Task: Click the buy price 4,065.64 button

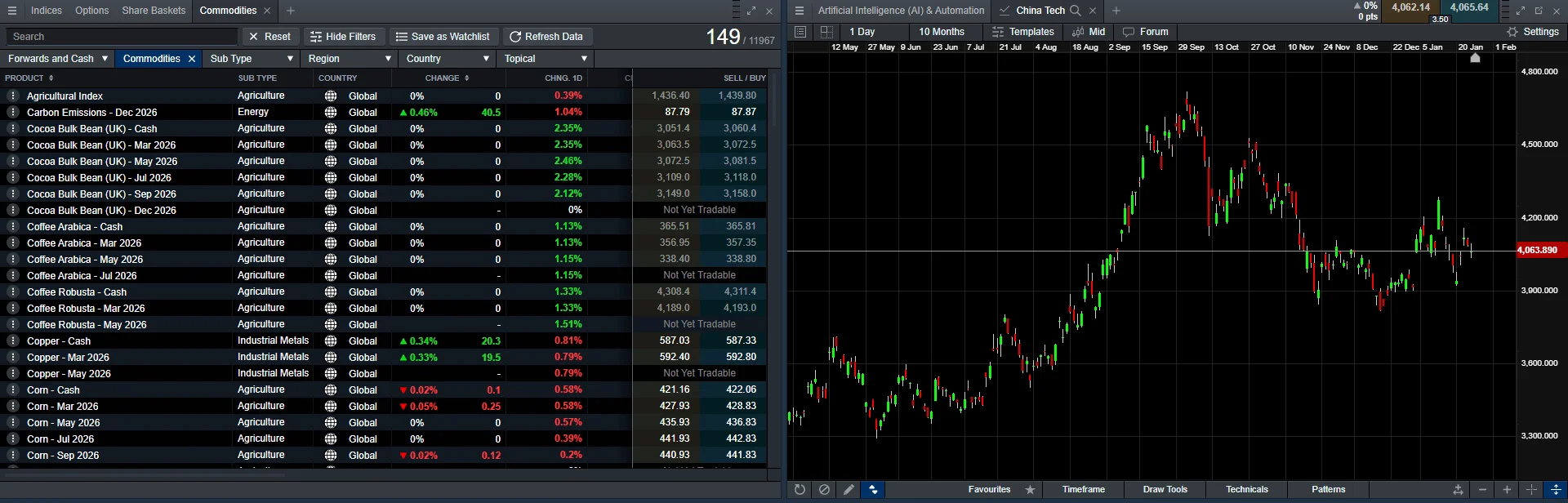Action: click(1469, 7)
